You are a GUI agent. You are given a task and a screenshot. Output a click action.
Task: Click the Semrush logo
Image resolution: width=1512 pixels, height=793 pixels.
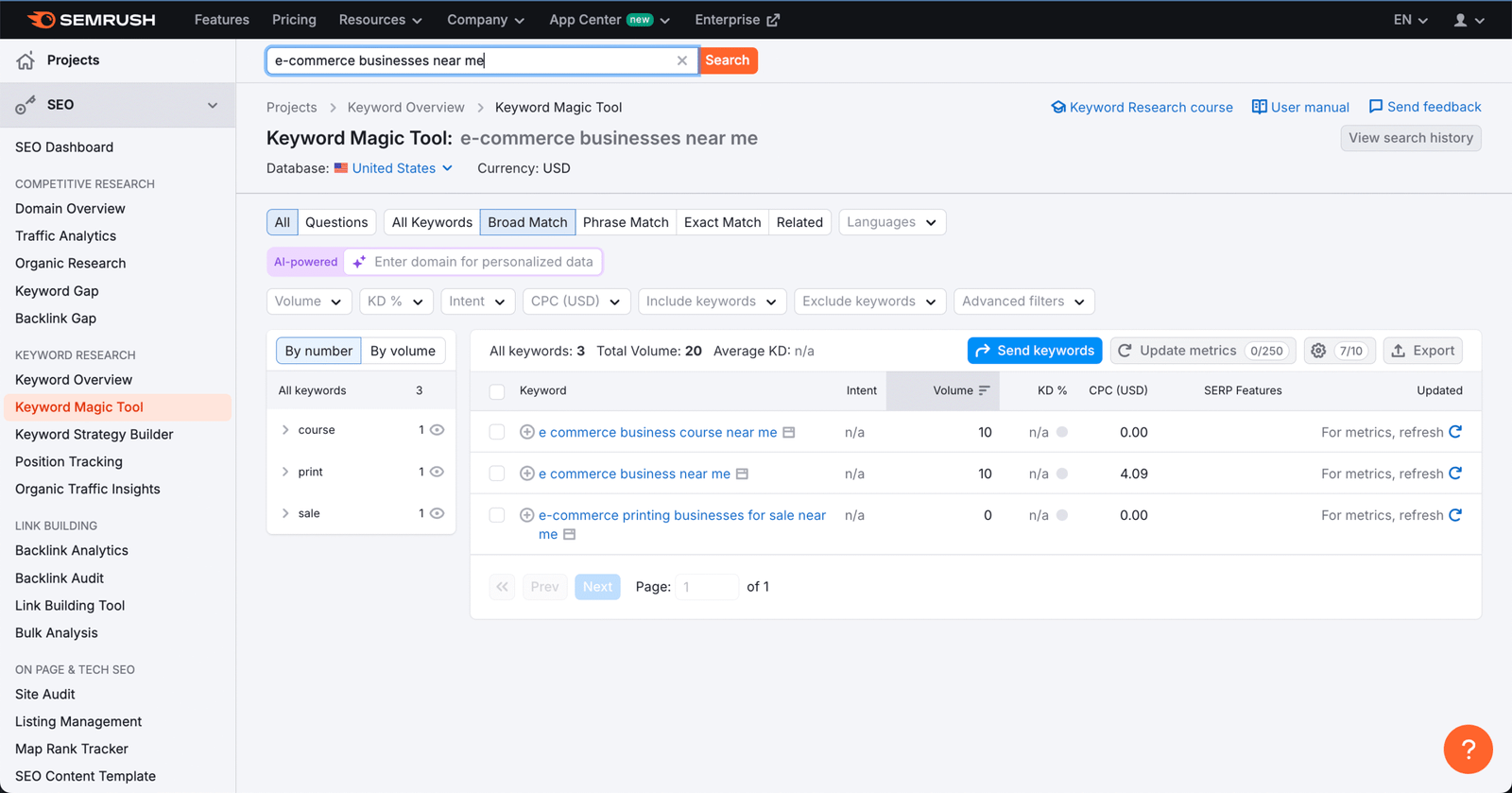pos(92,20)
